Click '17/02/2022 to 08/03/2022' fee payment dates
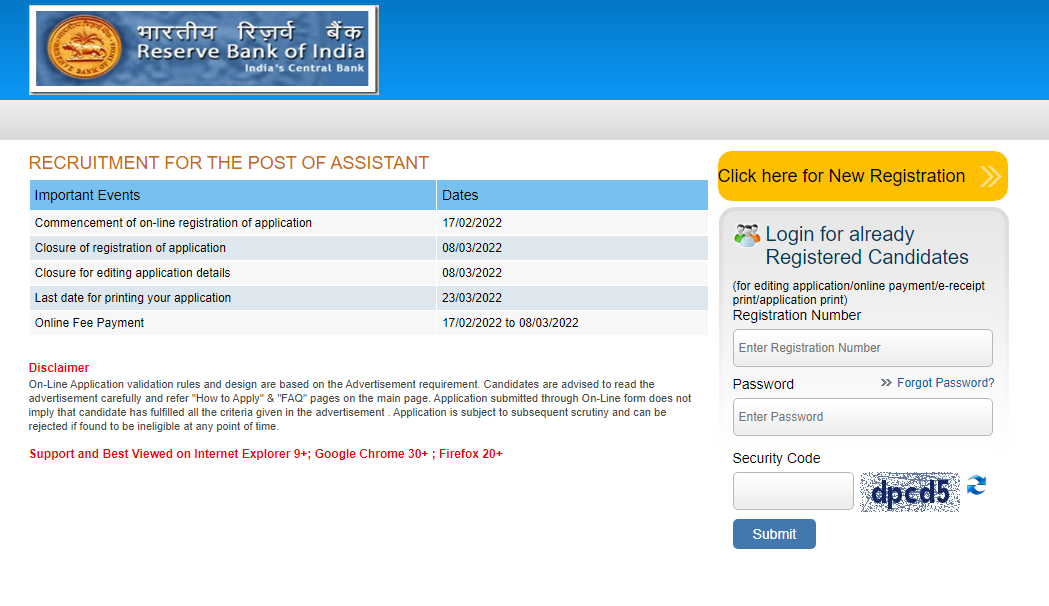Screen dimensions: 1049x606 [x=510, y=322]
